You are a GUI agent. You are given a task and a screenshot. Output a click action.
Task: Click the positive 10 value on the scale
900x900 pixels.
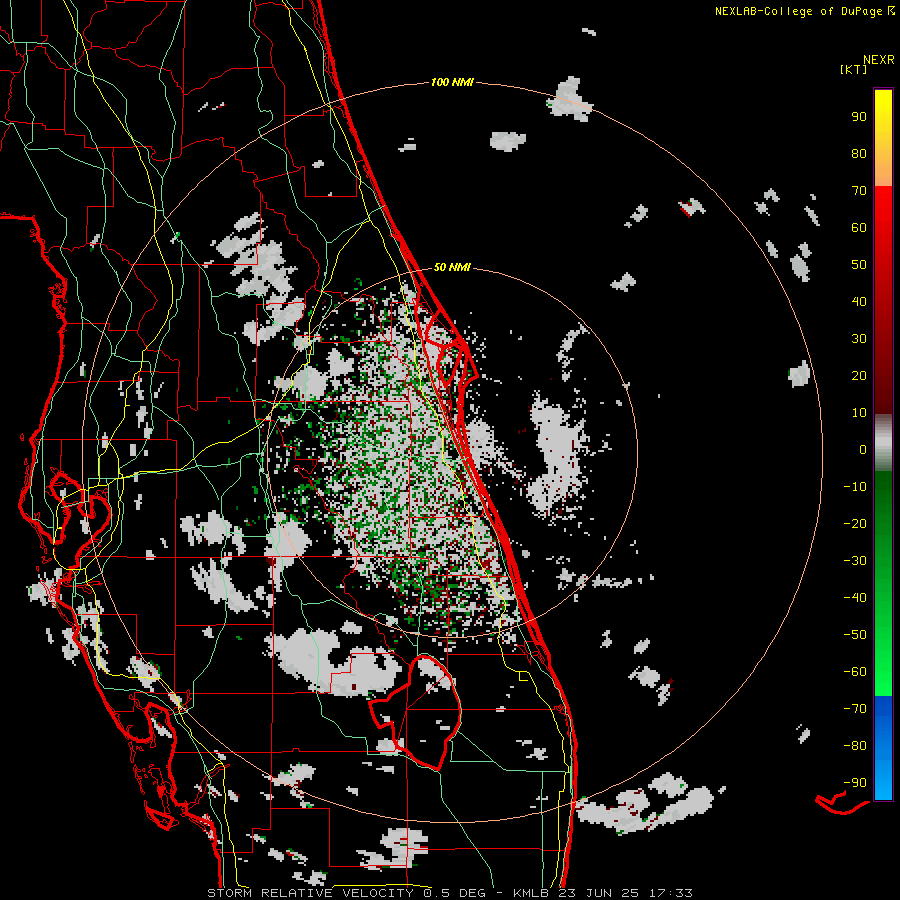[859, 413]
